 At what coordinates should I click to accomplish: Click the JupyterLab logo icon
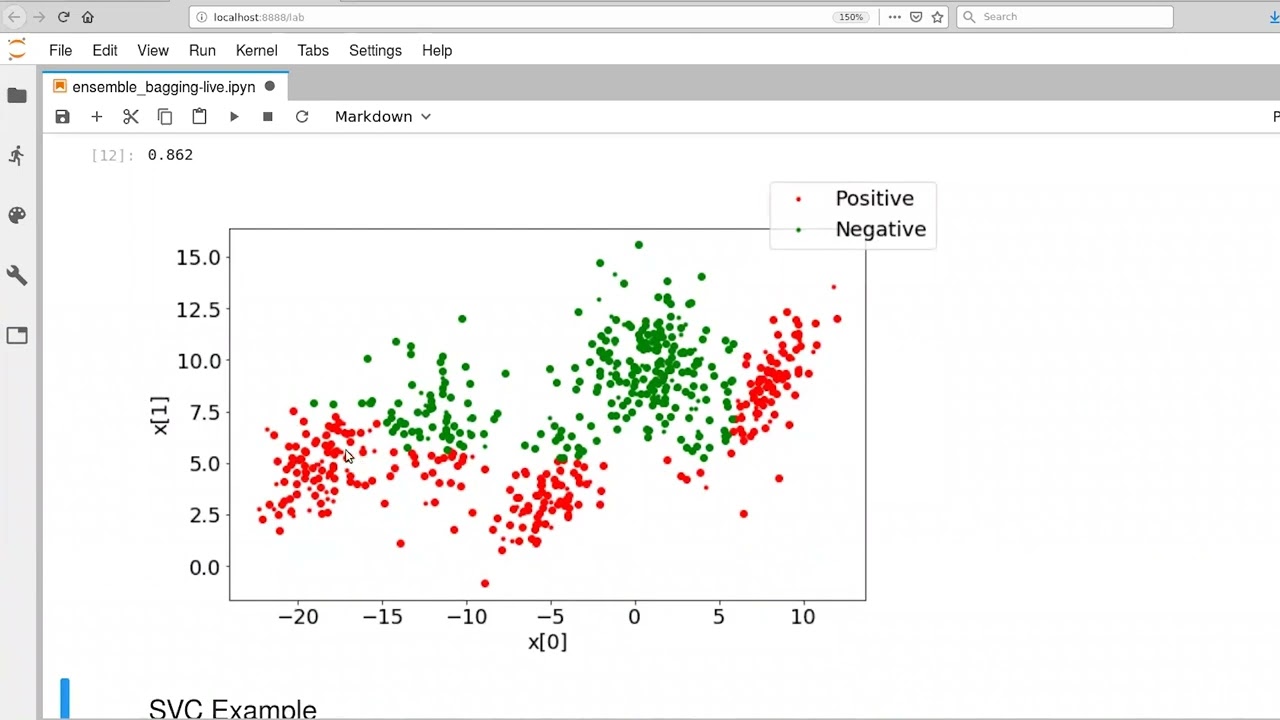[17, 50]
